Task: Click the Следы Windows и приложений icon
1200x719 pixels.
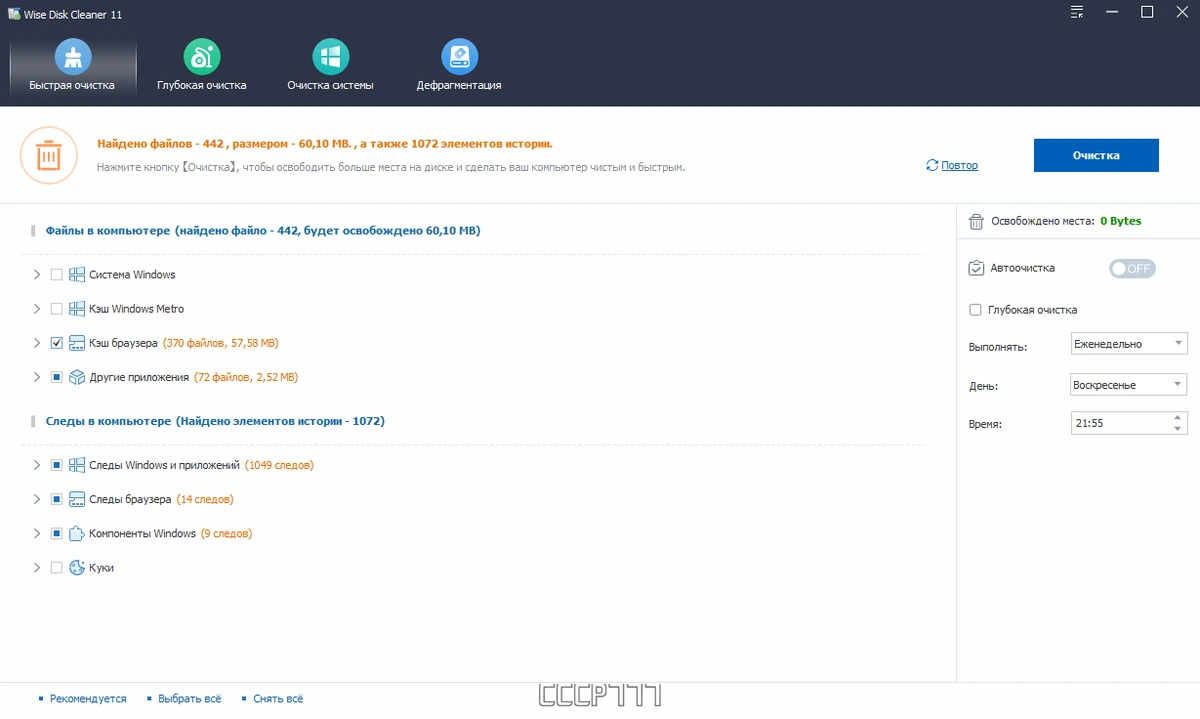Action: tap(77, 465)
